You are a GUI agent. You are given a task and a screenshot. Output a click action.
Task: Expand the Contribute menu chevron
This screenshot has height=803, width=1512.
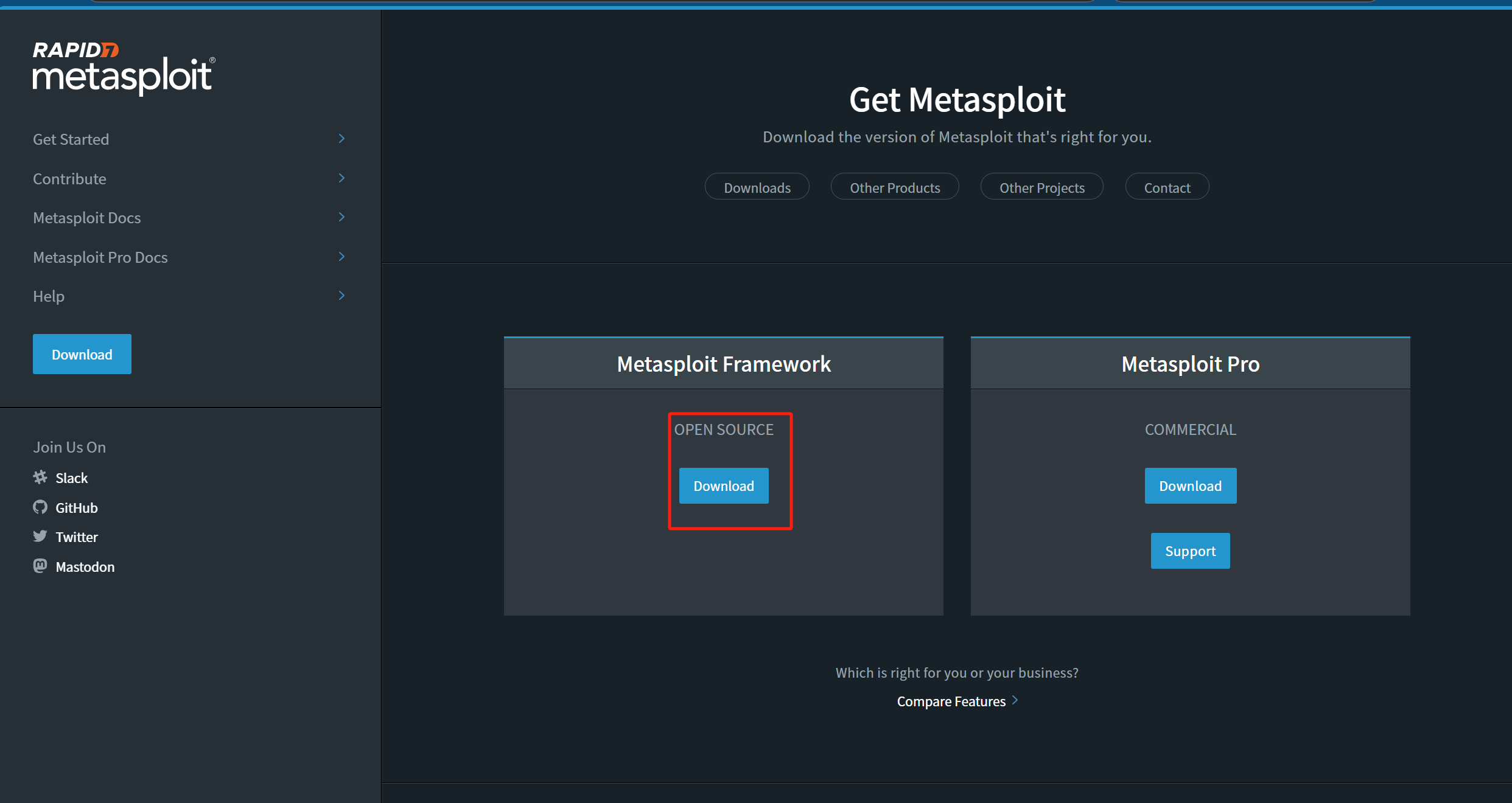pos(341,178)
